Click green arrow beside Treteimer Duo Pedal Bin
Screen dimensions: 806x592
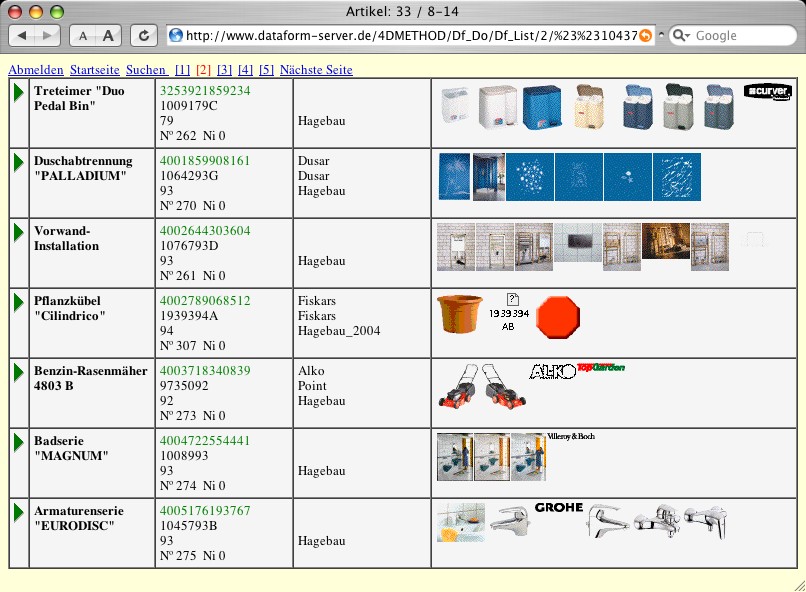[19, 92]
